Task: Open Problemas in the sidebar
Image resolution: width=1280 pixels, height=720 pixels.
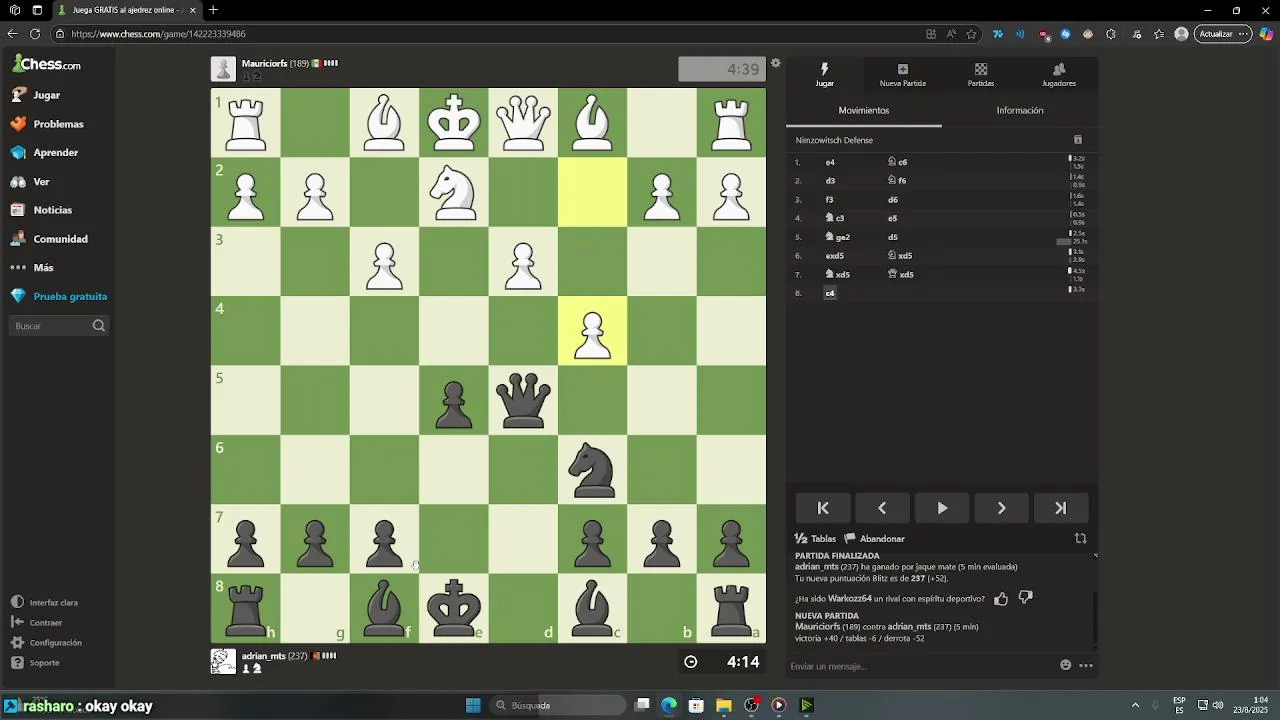Action: click(x=58, y=124)
